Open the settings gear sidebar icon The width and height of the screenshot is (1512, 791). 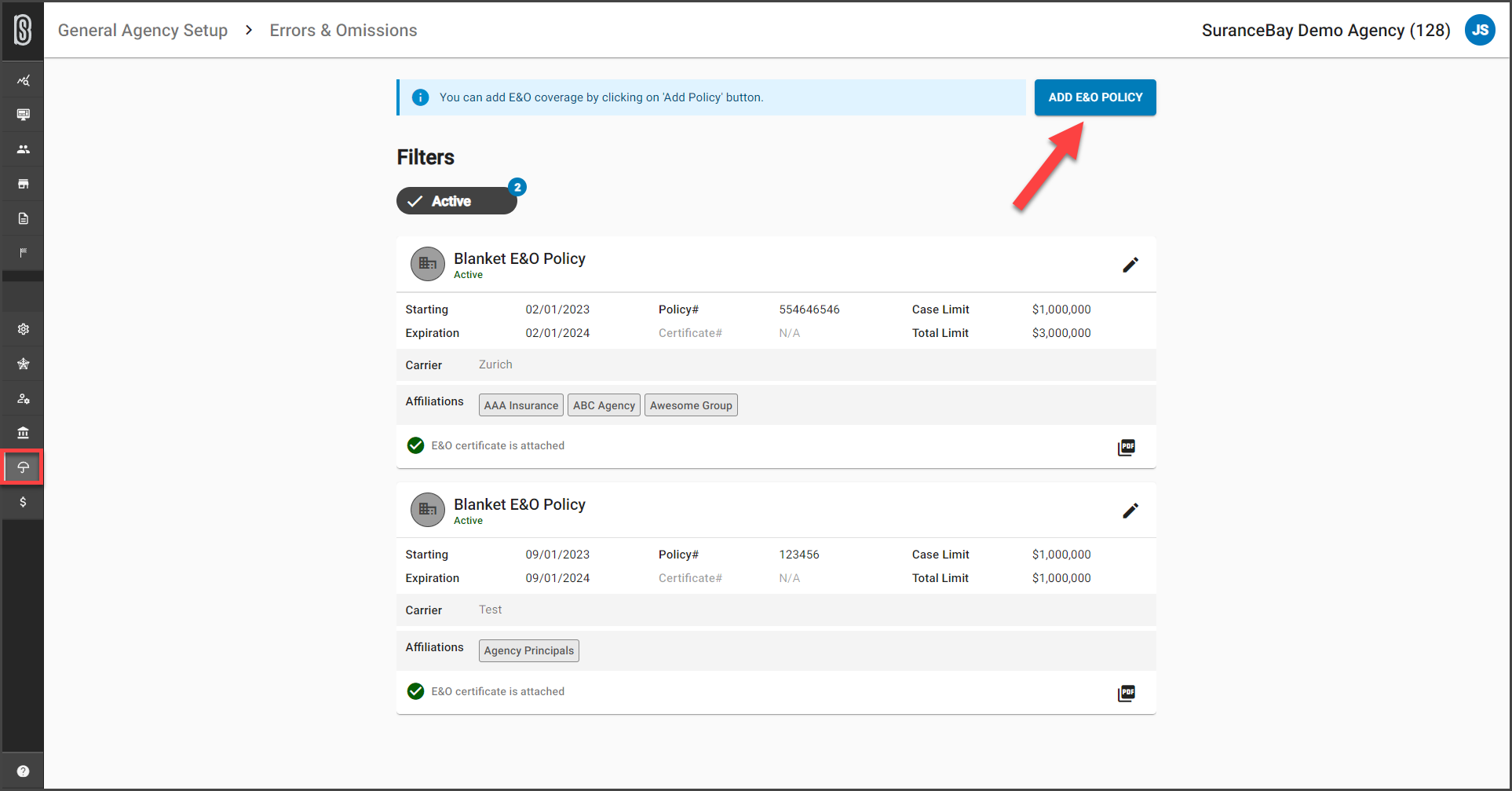(x=23, y=329)
